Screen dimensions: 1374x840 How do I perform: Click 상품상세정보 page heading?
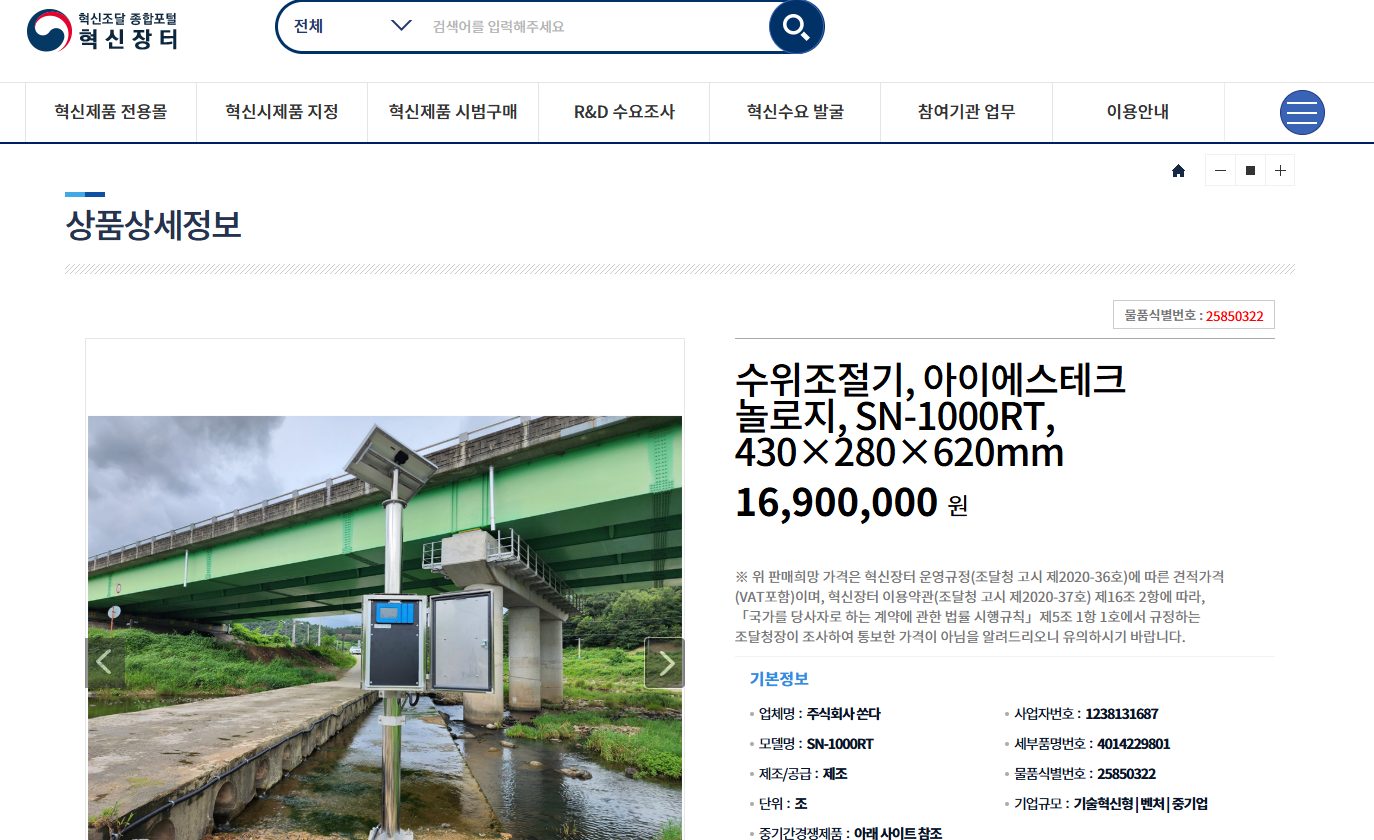coord(153,225)
